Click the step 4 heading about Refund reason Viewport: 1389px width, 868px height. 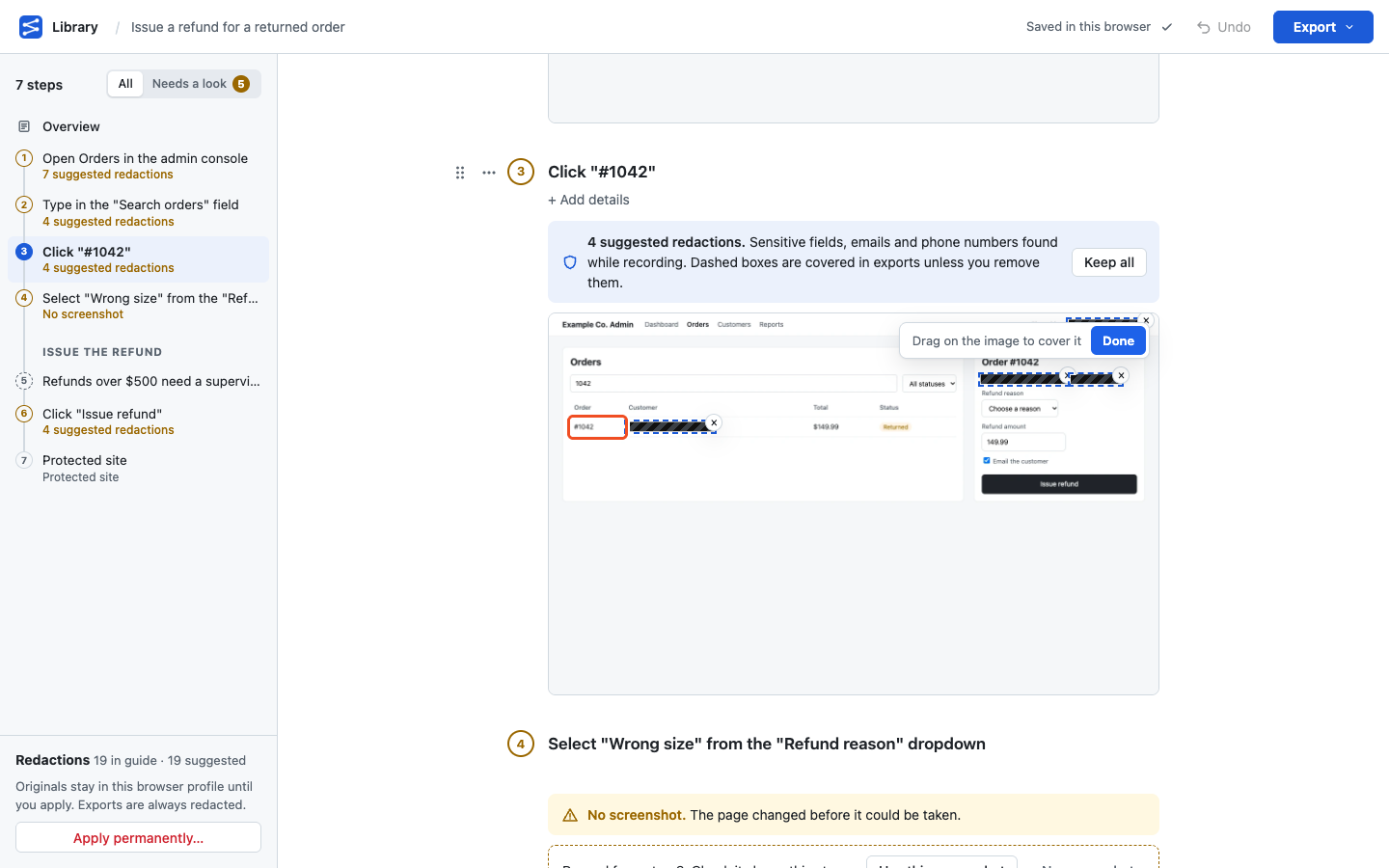pyautogui.click(x=767, y=744)
